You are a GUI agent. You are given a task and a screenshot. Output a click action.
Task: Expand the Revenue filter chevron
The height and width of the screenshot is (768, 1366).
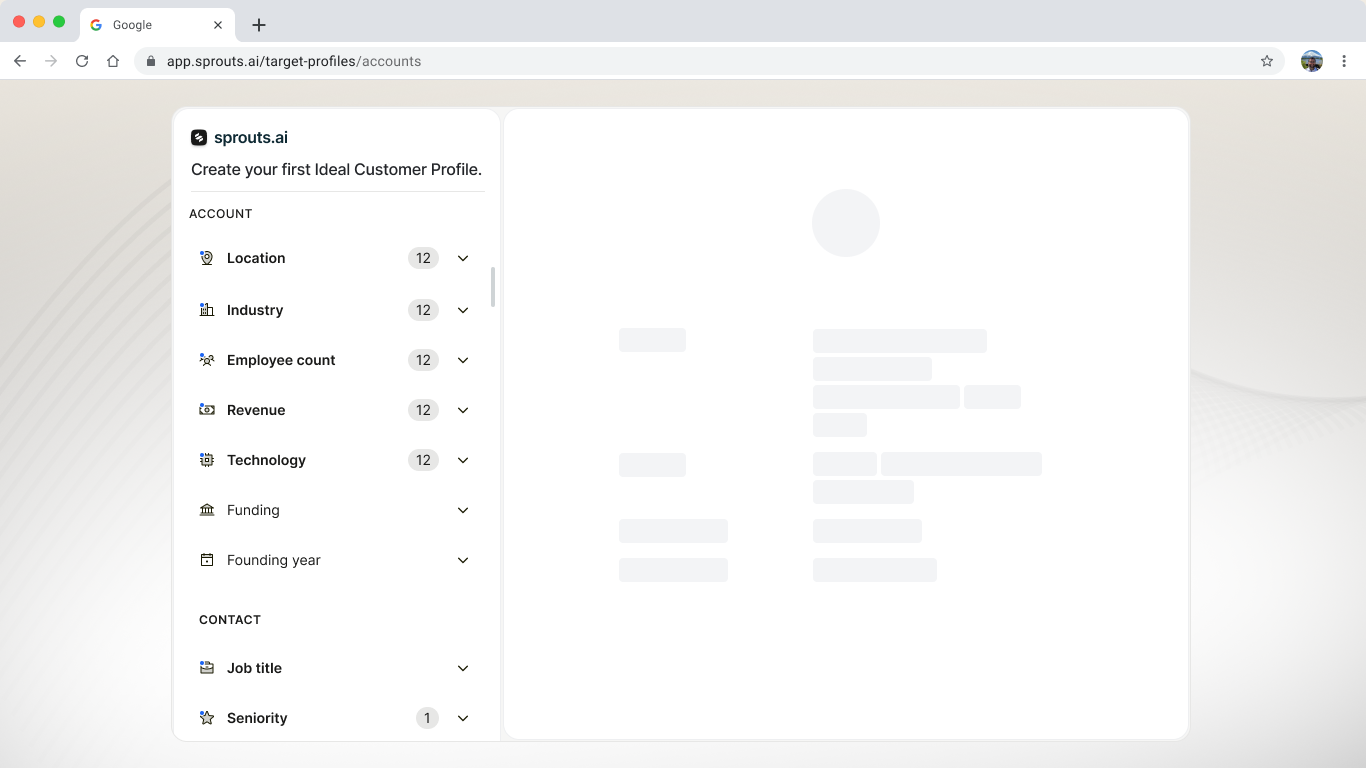pyautogui.click(x=463, y=410)
